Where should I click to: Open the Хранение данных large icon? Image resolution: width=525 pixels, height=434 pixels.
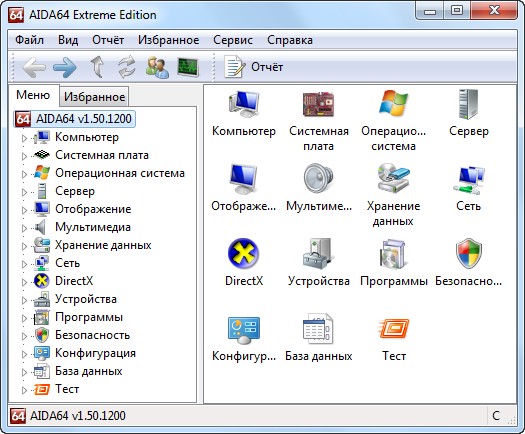tap(393, 178)
